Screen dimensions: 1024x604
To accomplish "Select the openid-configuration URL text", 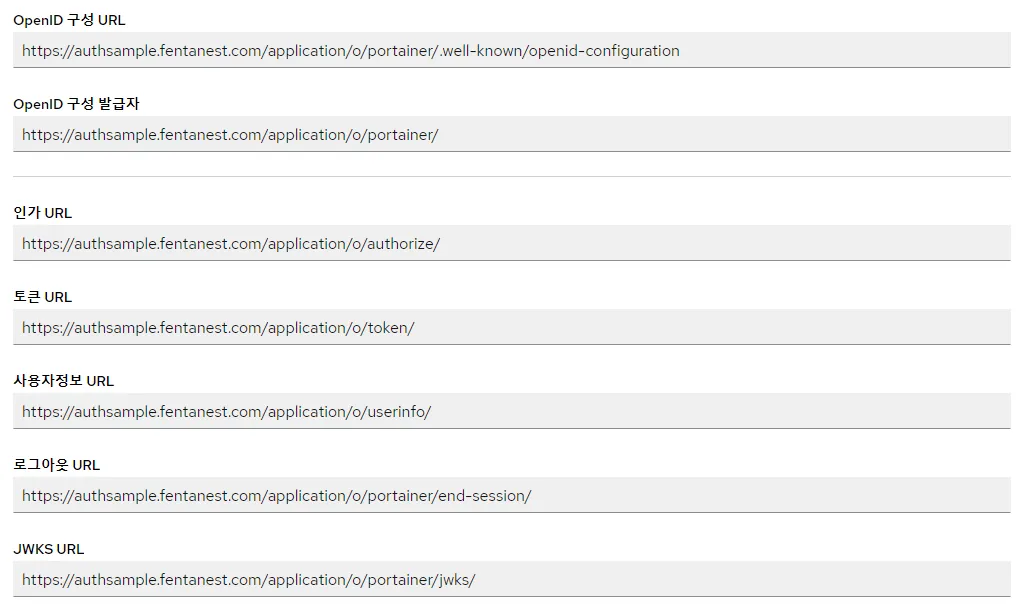I will tap(347, 50).
